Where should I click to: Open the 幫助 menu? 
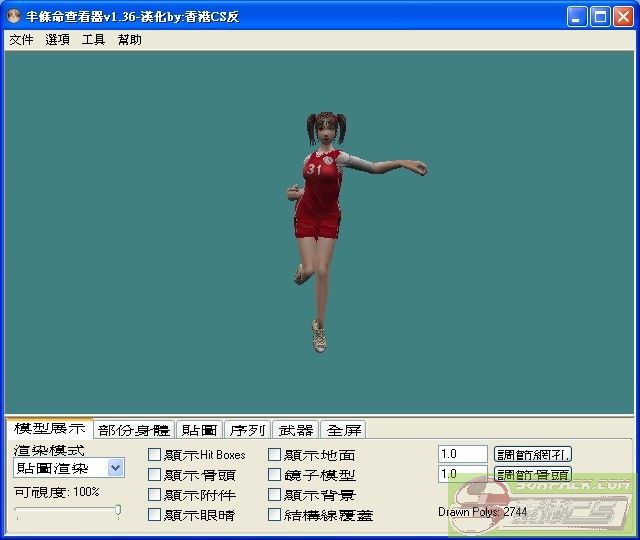(129, 40)
